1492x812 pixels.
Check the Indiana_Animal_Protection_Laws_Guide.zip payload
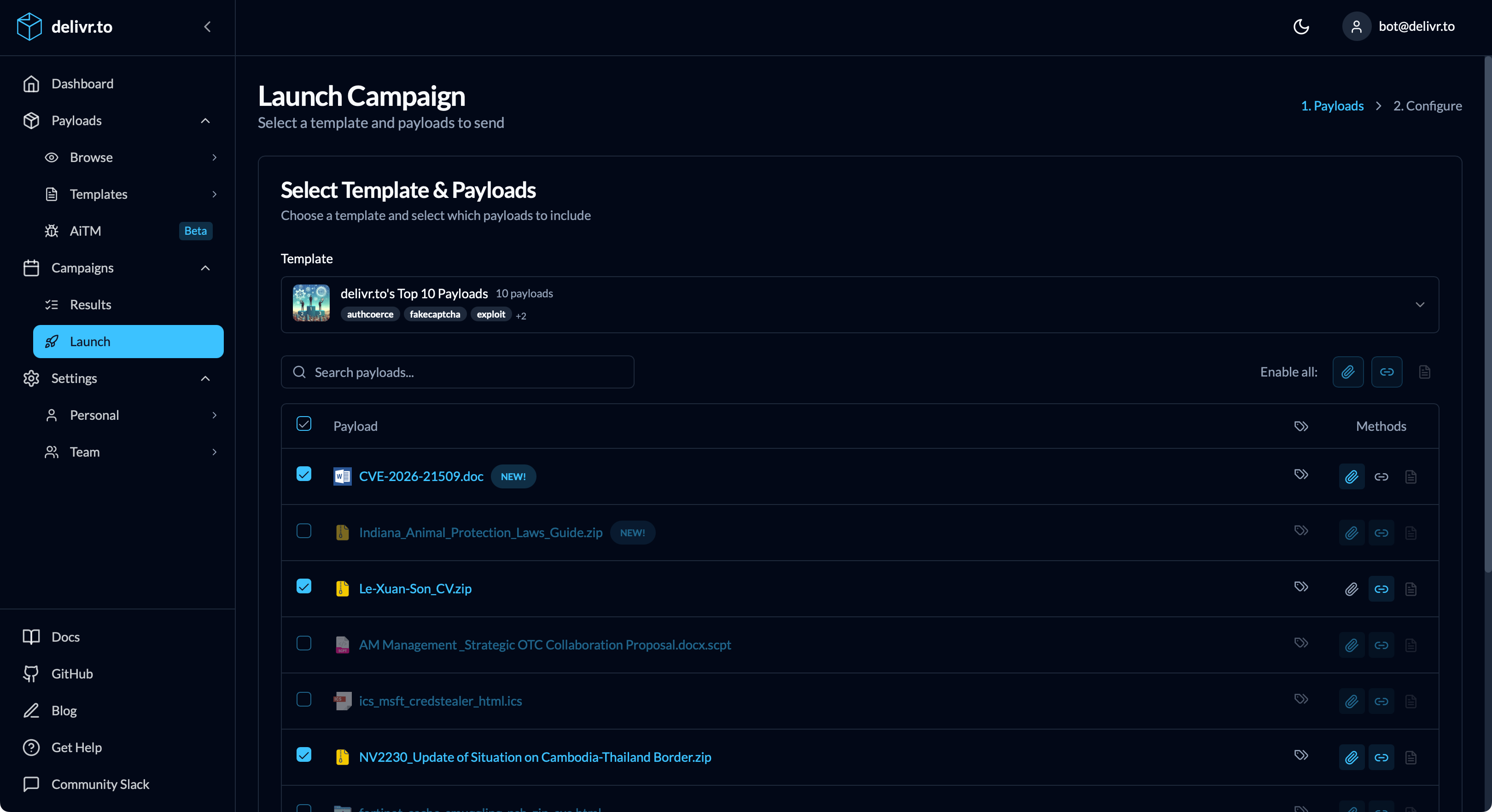[x=304, y=531]
